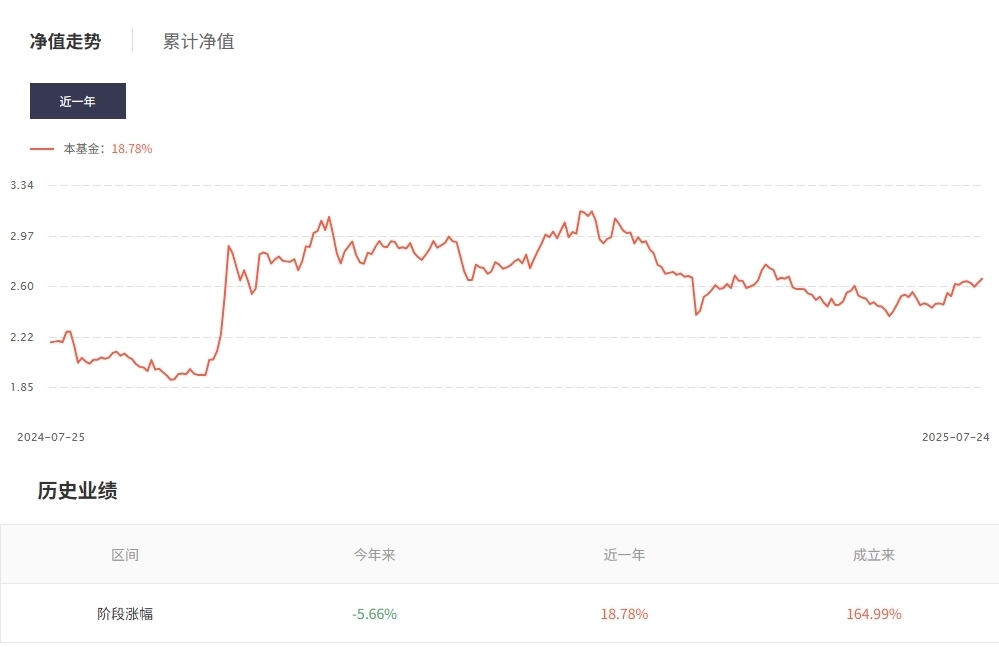Click the 2.97 y-axis label

click(x=22, y=236)
